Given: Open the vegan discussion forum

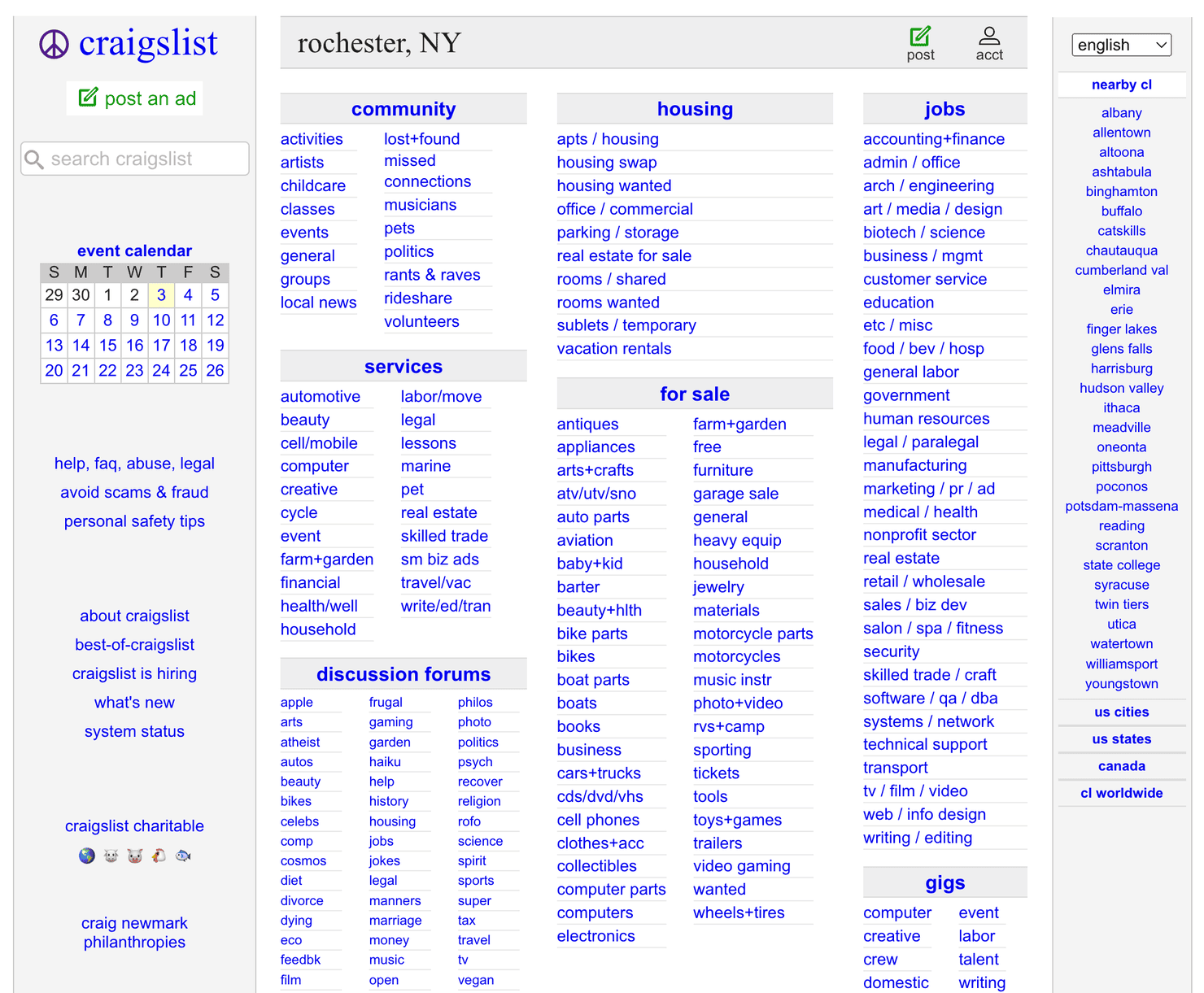Looking at the screenshot, I should click(475, 980).
